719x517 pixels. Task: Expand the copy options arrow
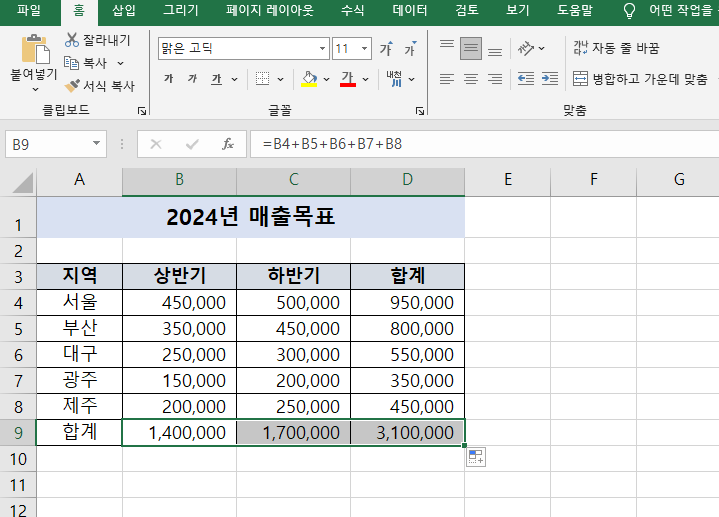pyautogui.click(x=120, y=63)
